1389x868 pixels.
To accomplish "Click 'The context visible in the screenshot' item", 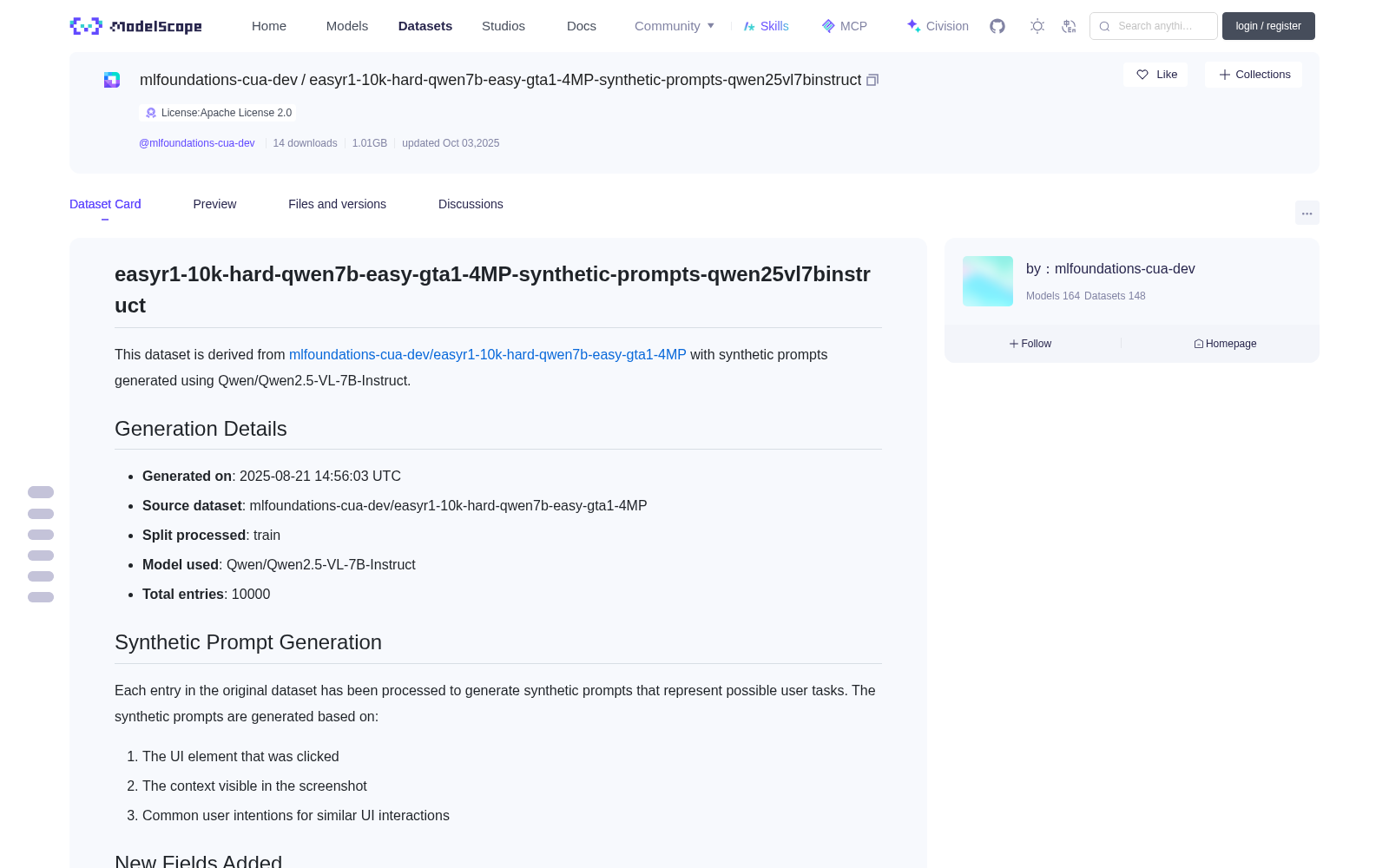I will click(254, 786).
